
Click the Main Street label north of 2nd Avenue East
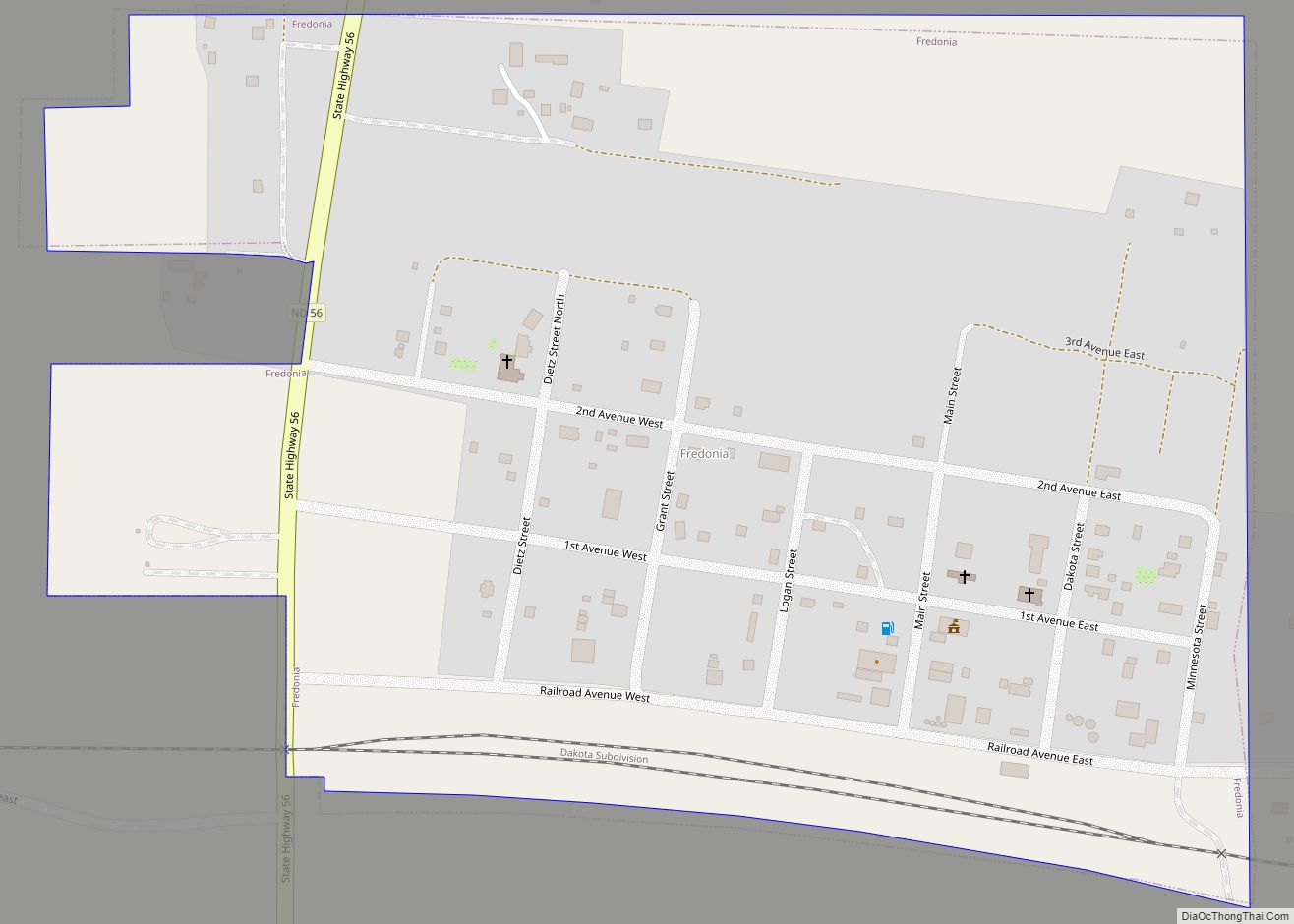pos(951,395)
